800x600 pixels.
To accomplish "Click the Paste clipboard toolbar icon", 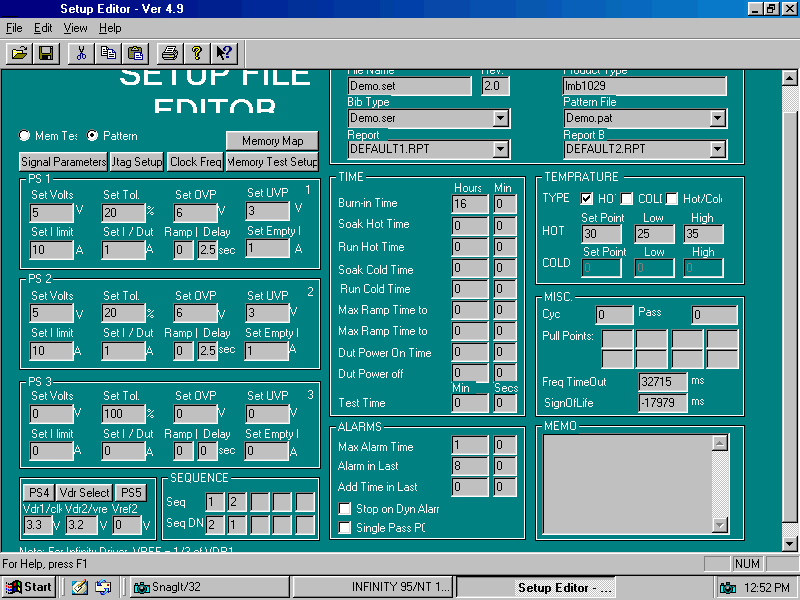I will [x=134, y=53].
